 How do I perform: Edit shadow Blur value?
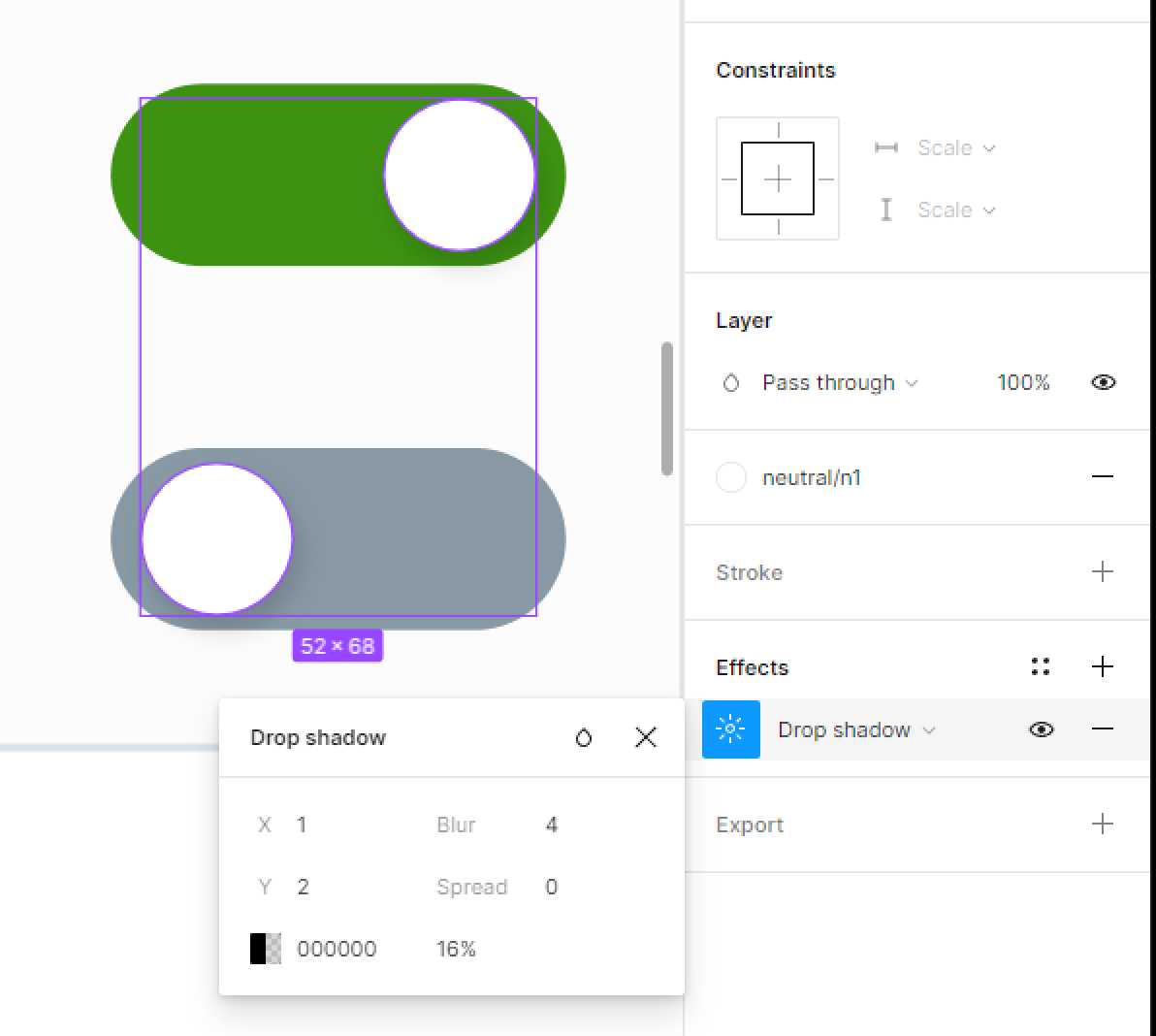pyautogui.click(x=552, y=825)
